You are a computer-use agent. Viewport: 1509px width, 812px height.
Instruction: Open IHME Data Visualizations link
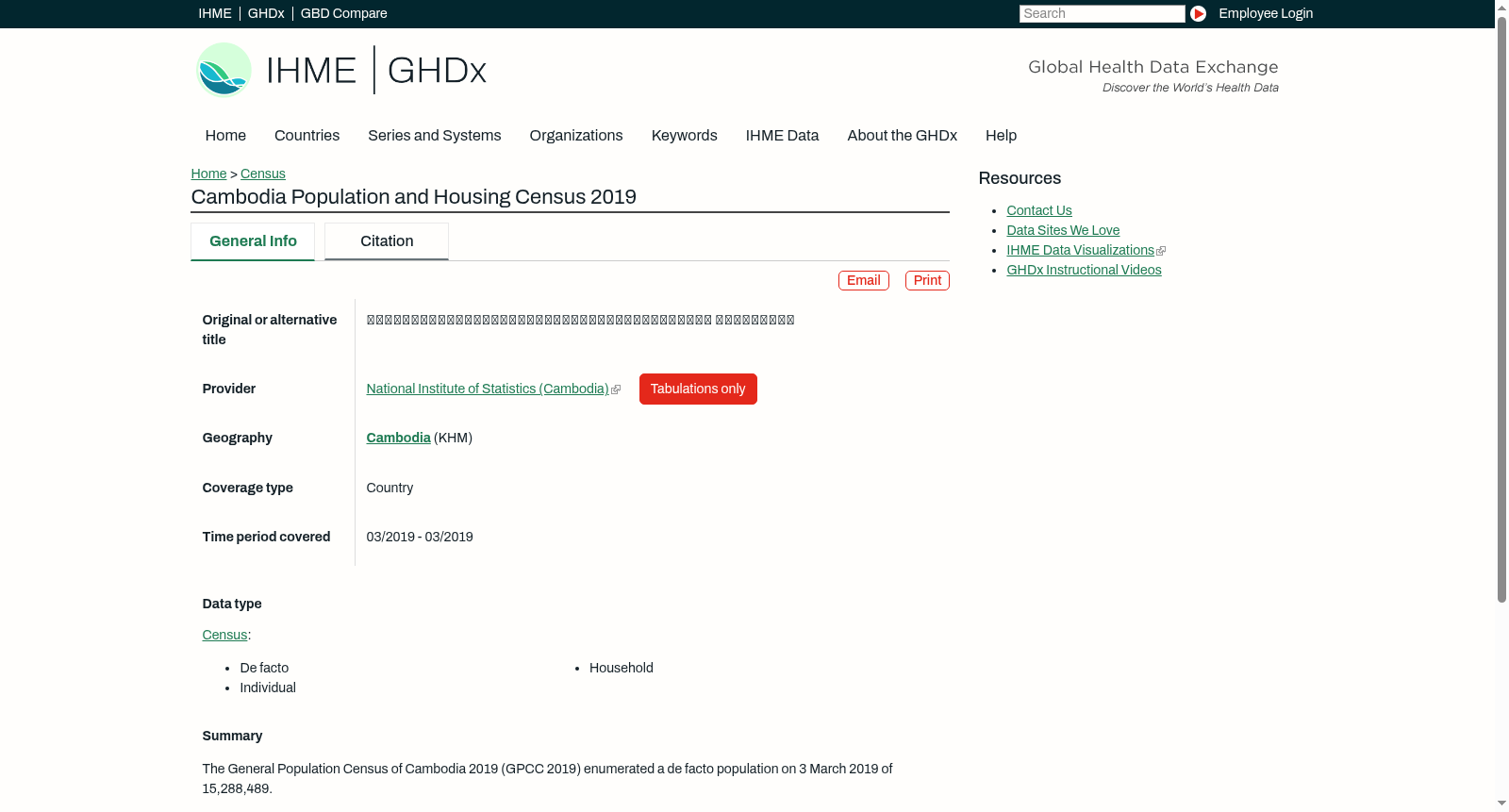click(x=1081, y=250)
